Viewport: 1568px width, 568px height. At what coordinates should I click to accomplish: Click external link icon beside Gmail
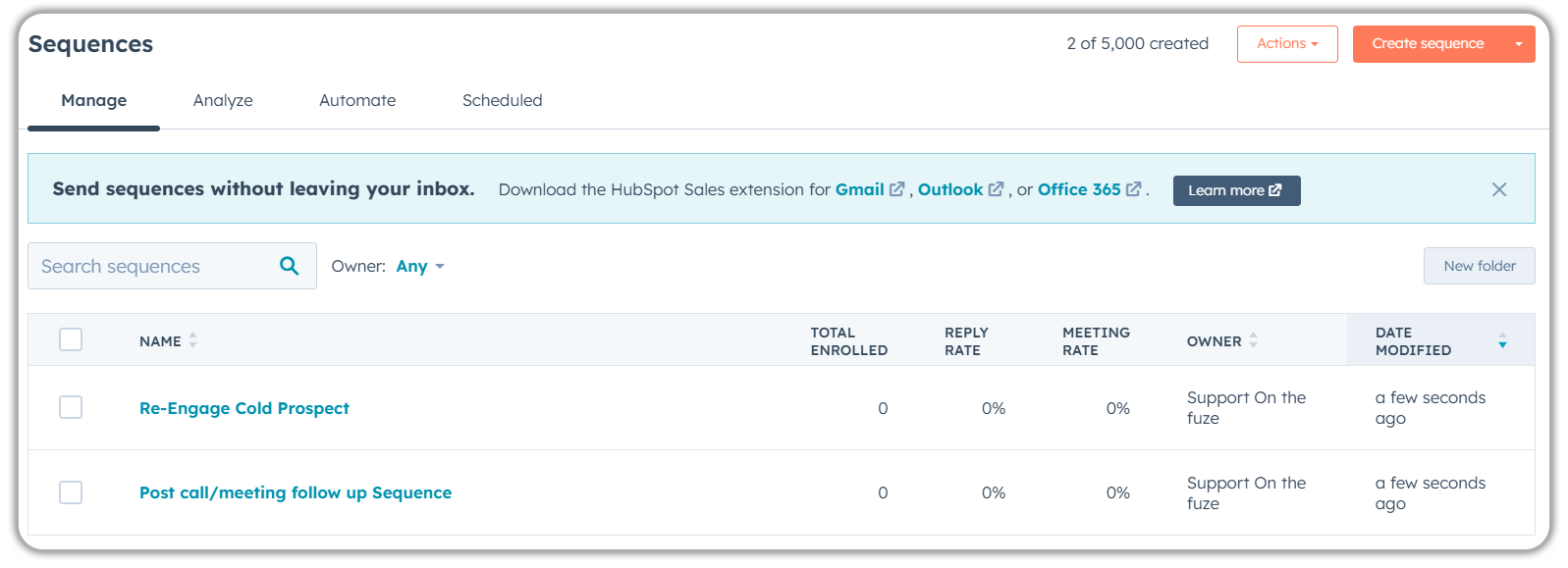896,189
